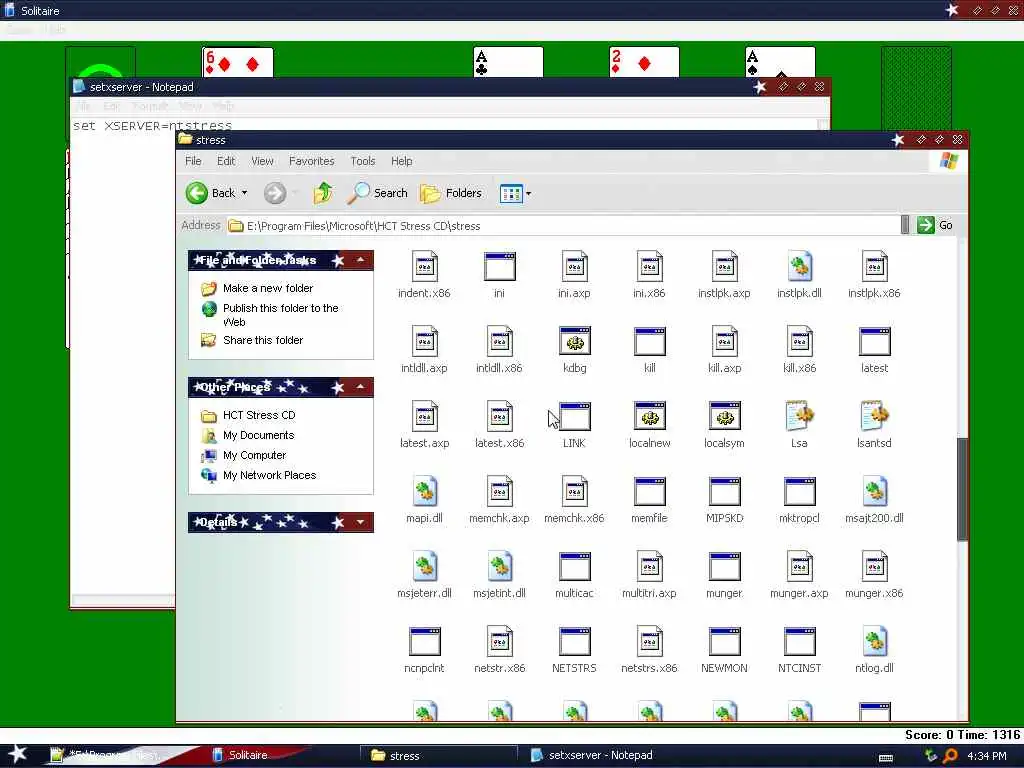Viewport: 1024px width, 768px height.
Task: Open My Network Places link
Action: pyautogui.click(x=270, y=475)
